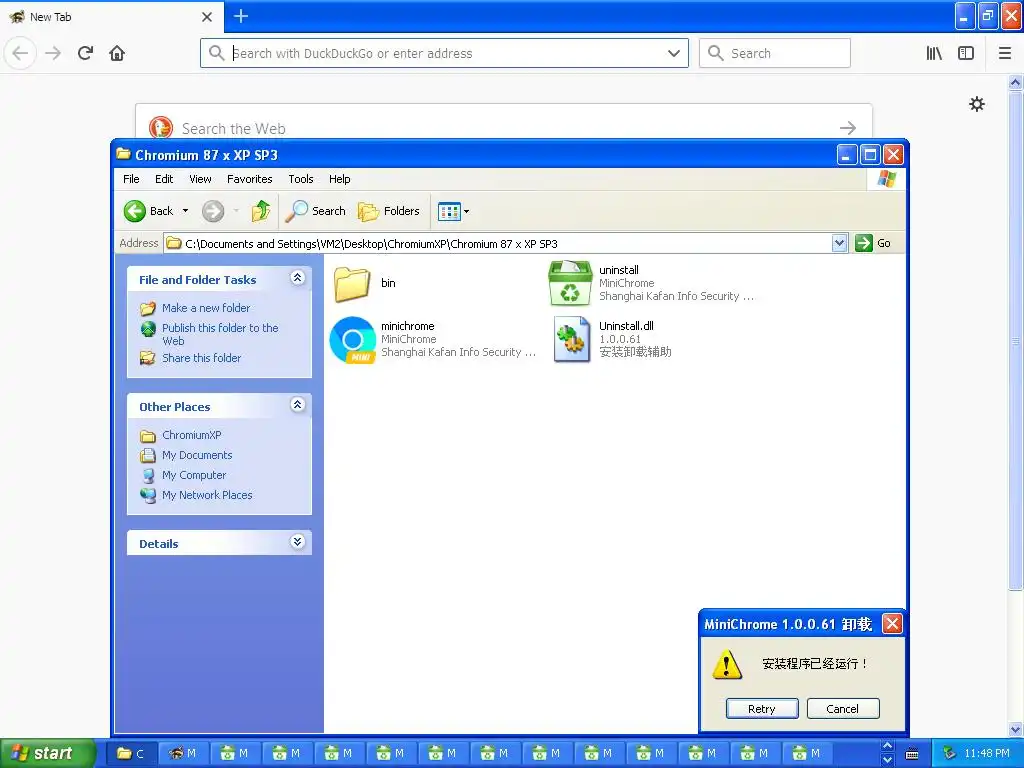Click the browser forward arrow
The height and width of the screenshot is (768, 1024).
(53, 53)
